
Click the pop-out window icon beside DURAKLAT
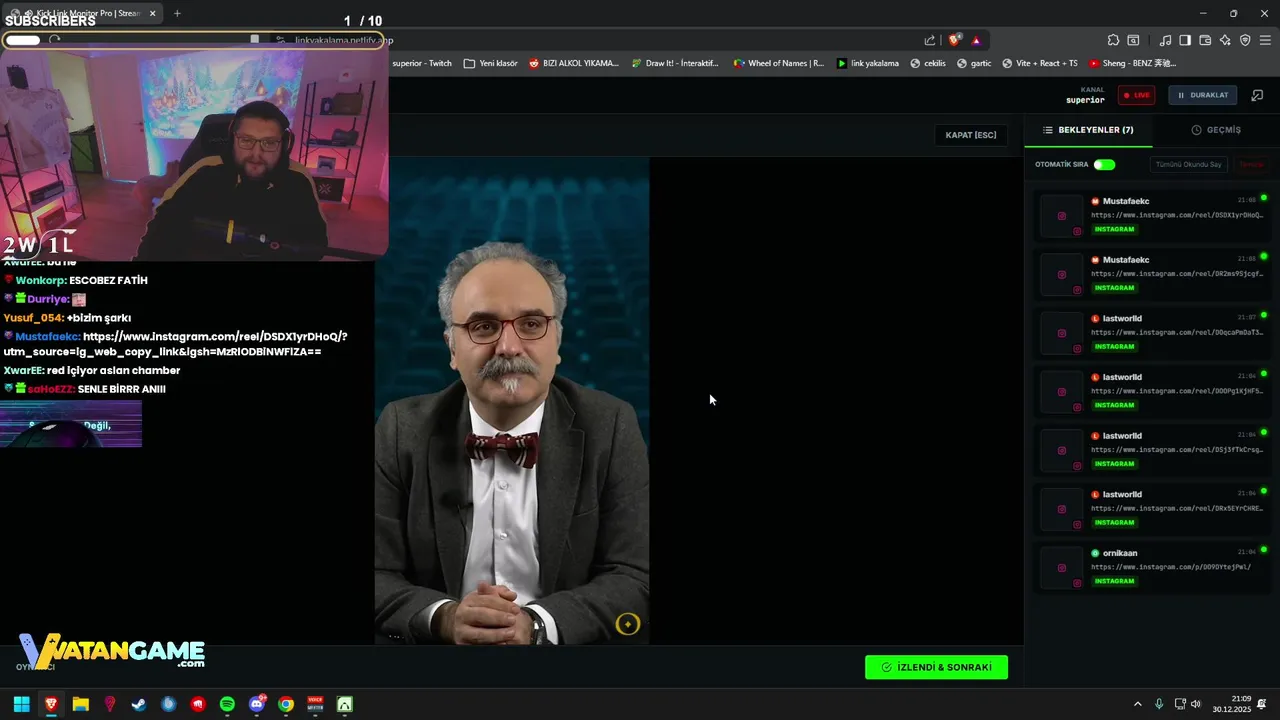click(1257, 95)
